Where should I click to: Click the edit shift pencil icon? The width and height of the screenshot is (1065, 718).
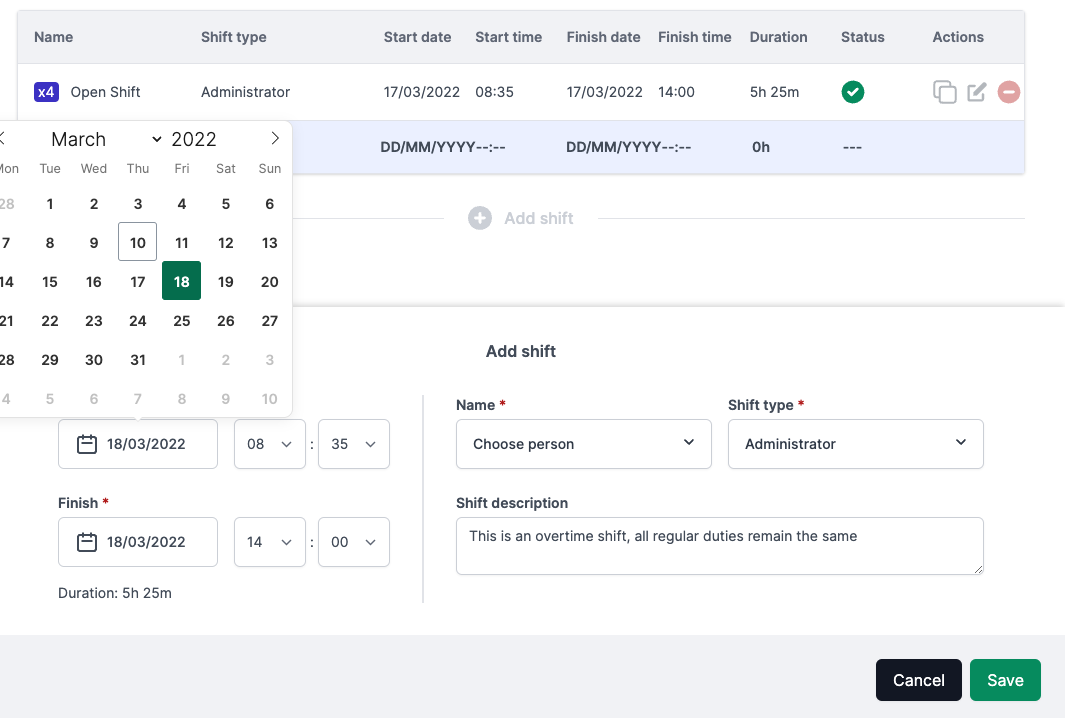point(977,92)
